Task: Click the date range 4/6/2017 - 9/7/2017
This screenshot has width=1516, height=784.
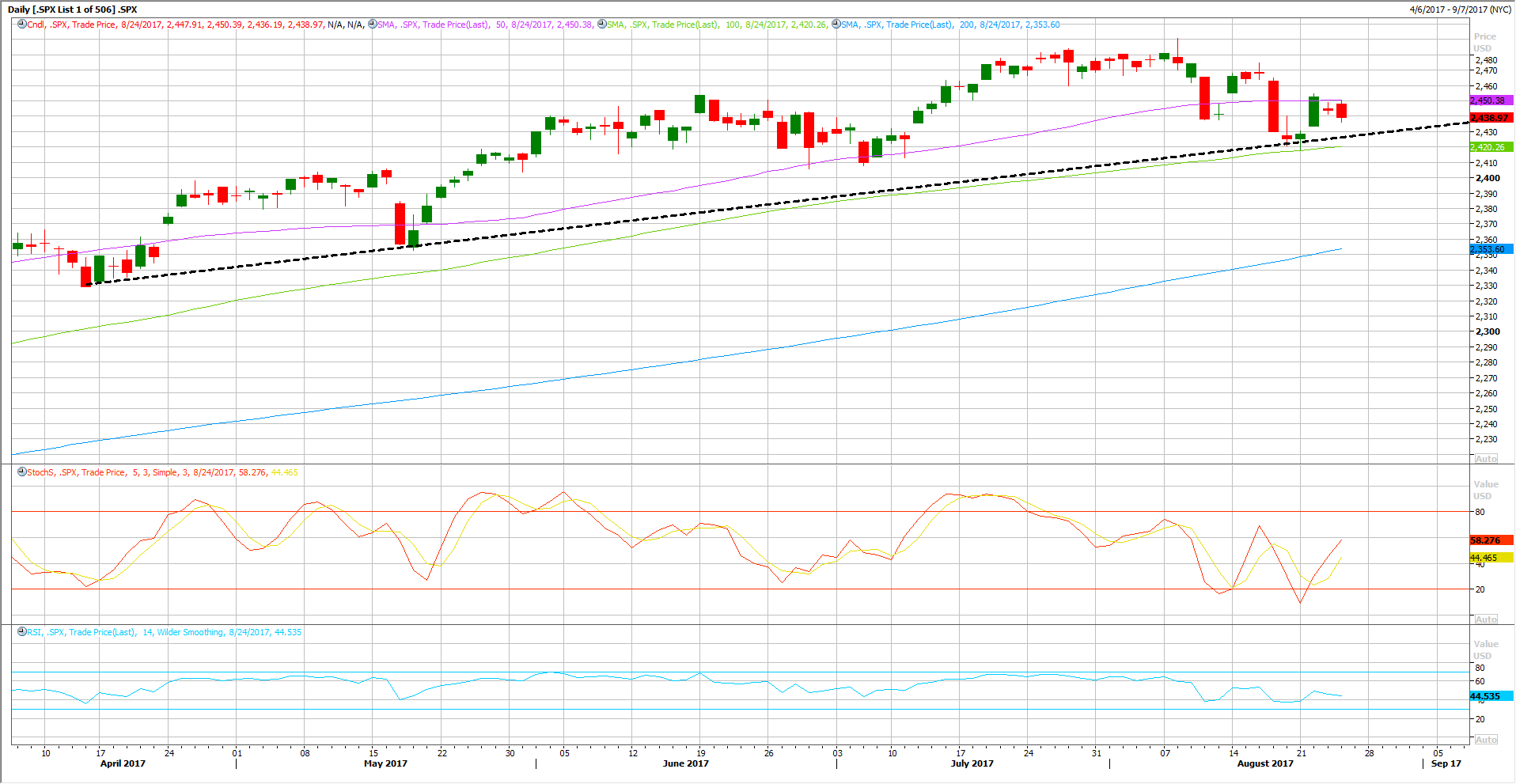Action: click(x=1460, y=9)
